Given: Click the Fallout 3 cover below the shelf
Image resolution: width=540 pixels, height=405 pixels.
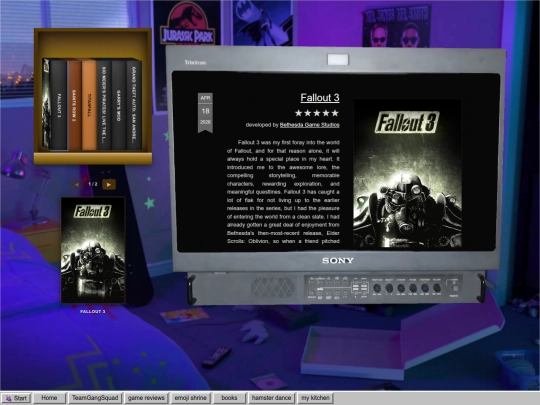Looking at the screenshot, I should point(93,250).
